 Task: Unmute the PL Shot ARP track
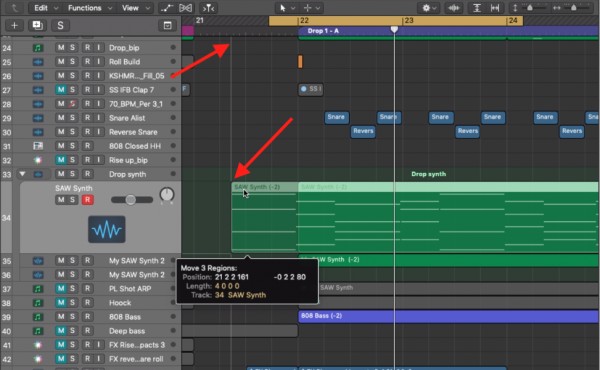tap(61, 289)
